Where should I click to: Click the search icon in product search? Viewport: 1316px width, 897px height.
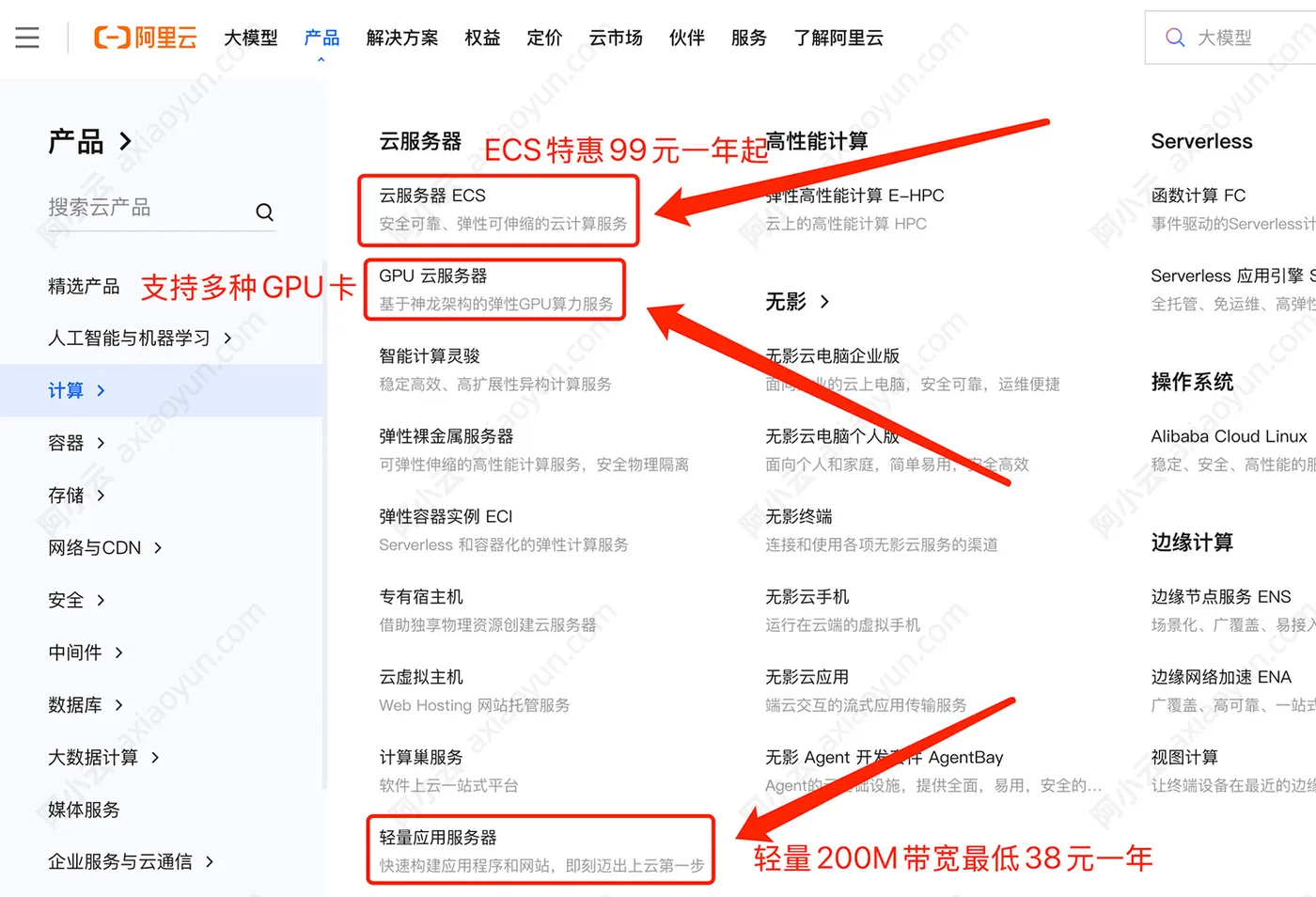click(x=265, y=212)
